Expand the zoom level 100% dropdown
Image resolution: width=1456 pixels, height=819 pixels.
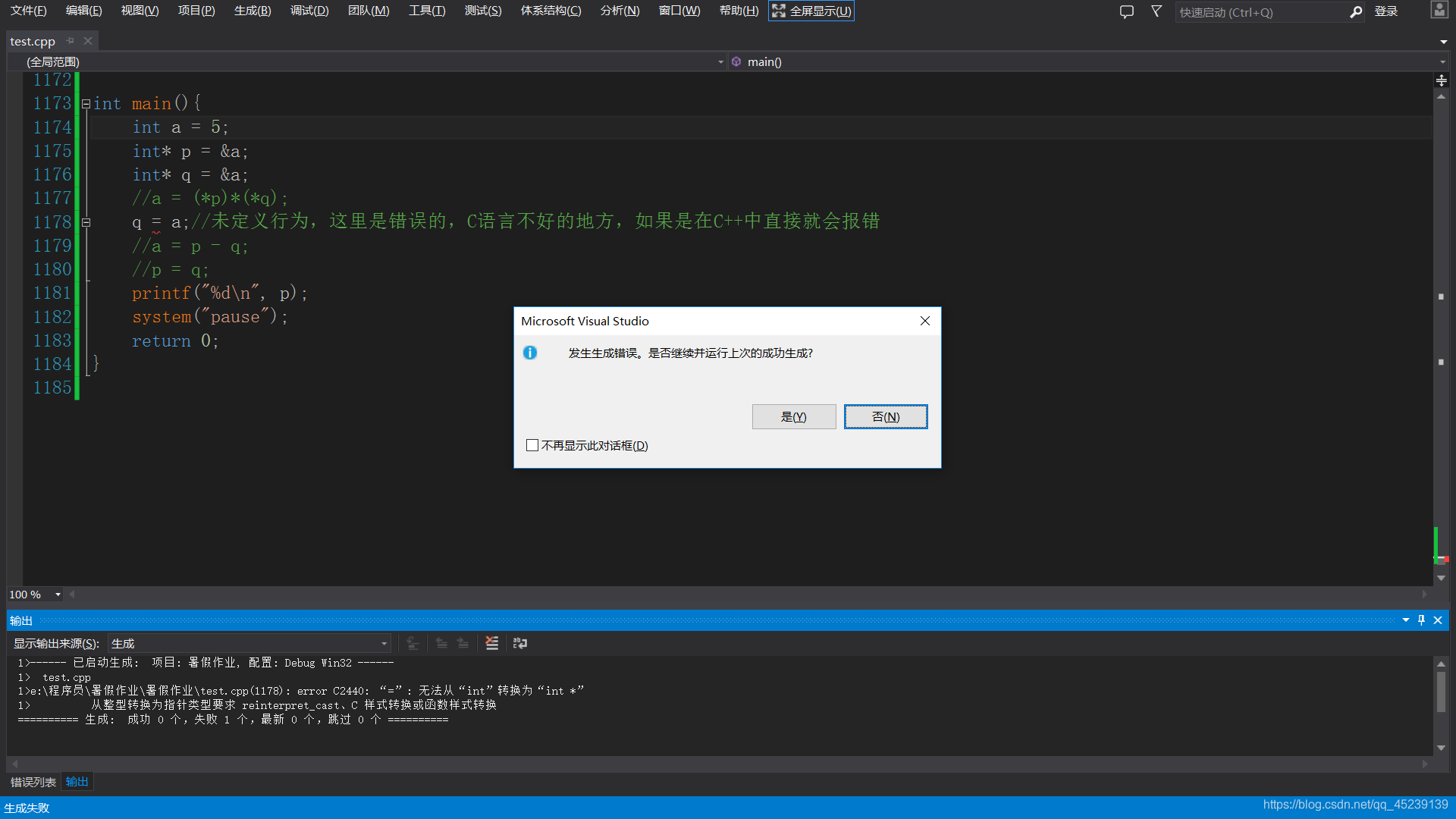(x=57, y=595)
